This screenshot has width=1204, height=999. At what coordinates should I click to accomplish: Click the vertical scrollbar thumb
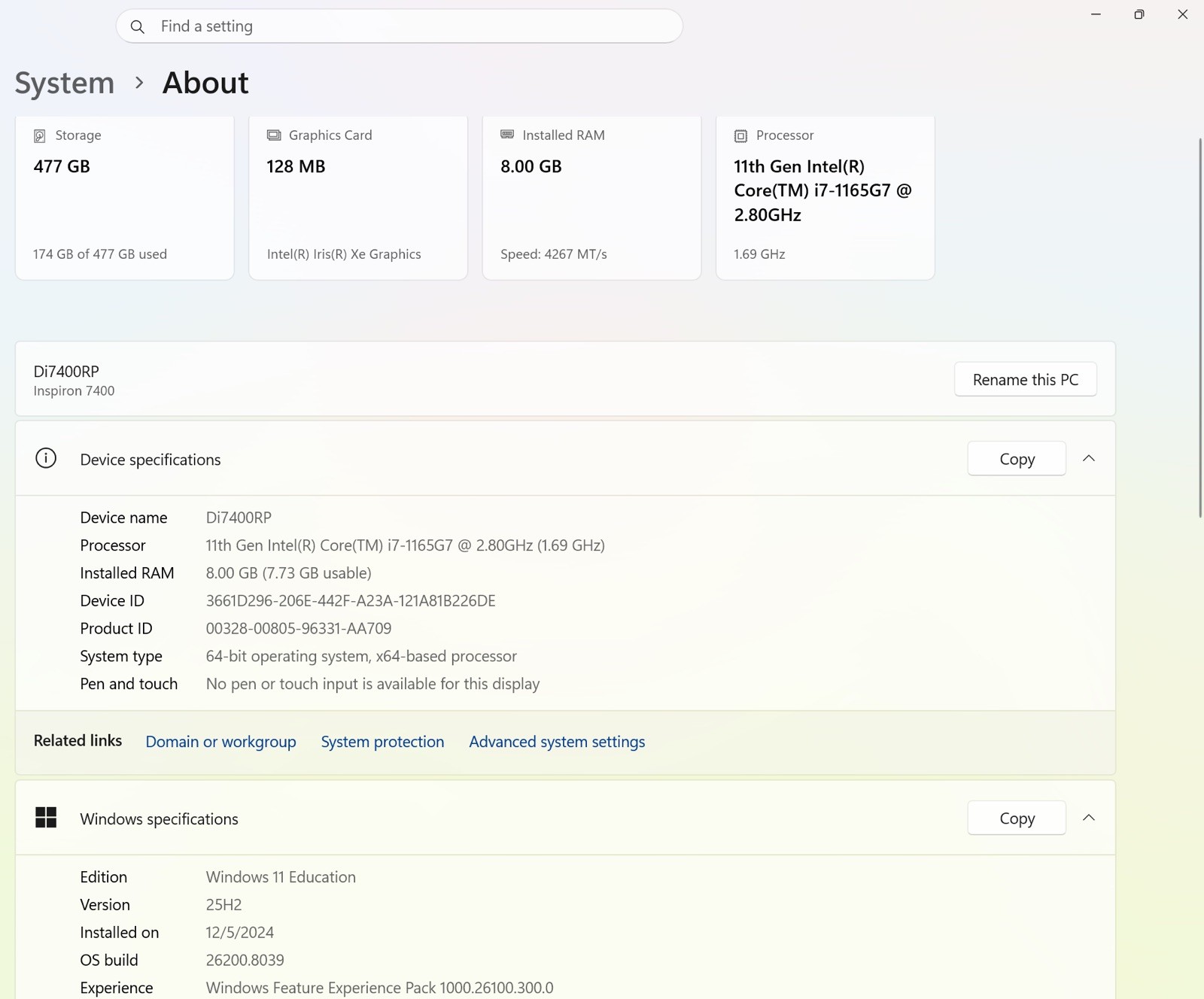pyautogui.click(x=1200, y=328)
